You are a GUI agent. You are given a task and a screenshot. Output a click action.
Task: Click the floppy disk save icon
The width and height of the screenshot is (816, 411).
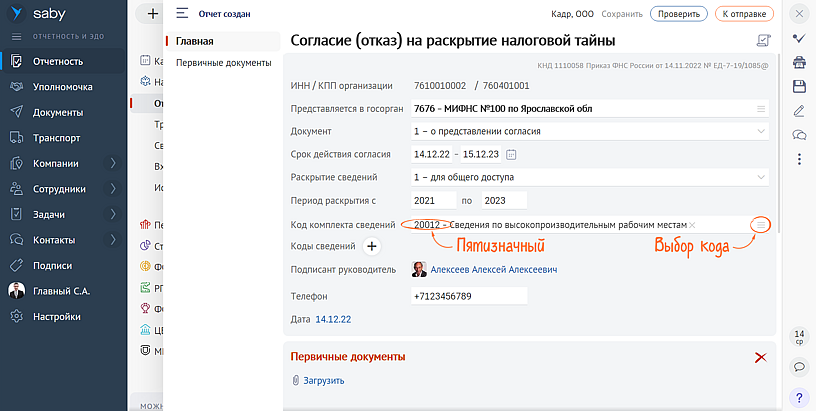pos(799,87)
